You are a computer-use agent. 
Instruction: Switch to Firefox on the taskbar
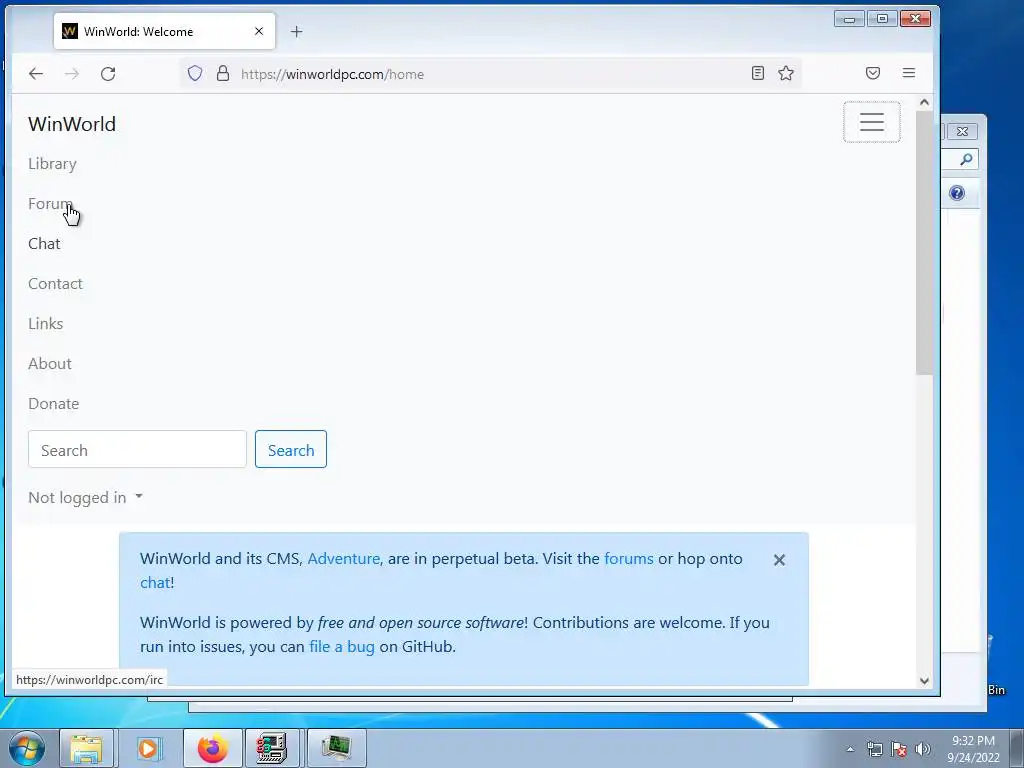click(x=213, y=748)
